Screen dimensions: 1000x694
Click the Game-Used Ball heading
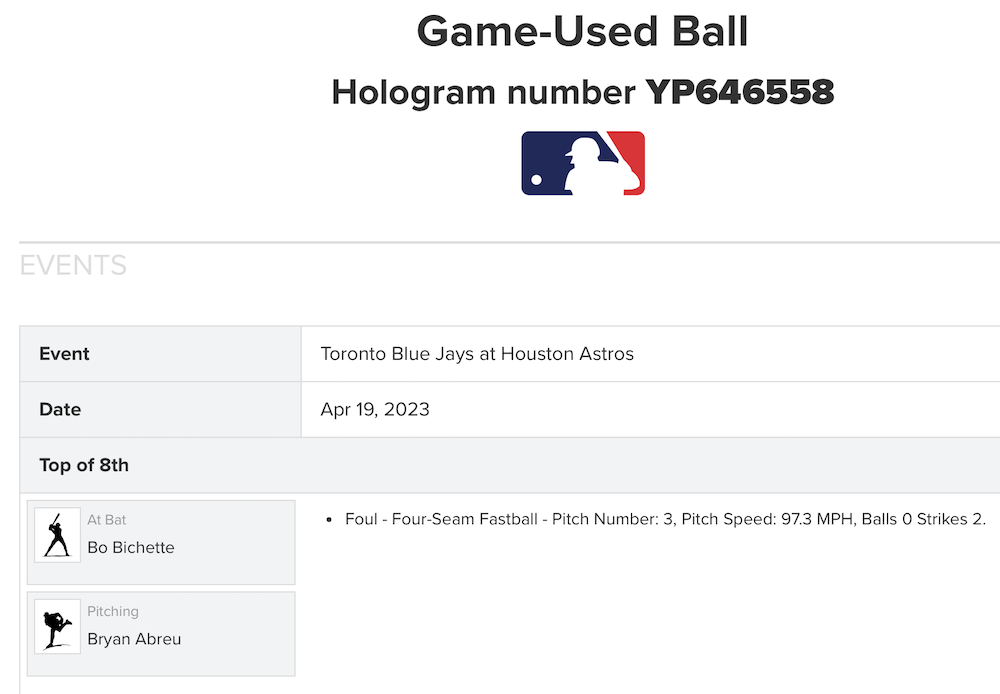(582, 32)
